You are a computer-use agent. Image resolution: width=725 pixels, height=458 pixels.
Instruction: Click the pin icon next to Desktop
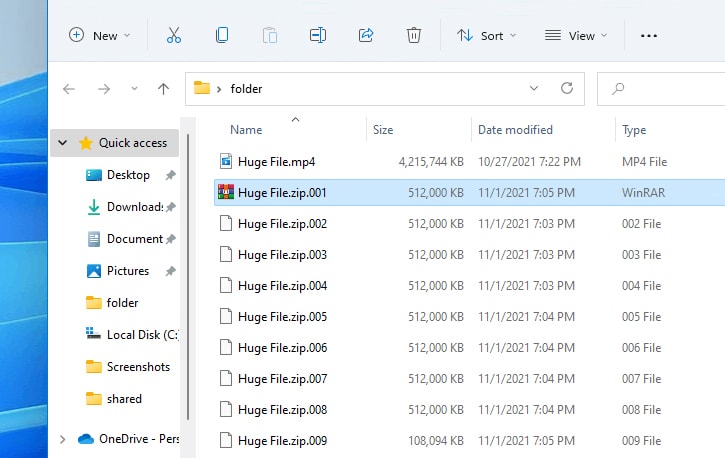point(171,175)
